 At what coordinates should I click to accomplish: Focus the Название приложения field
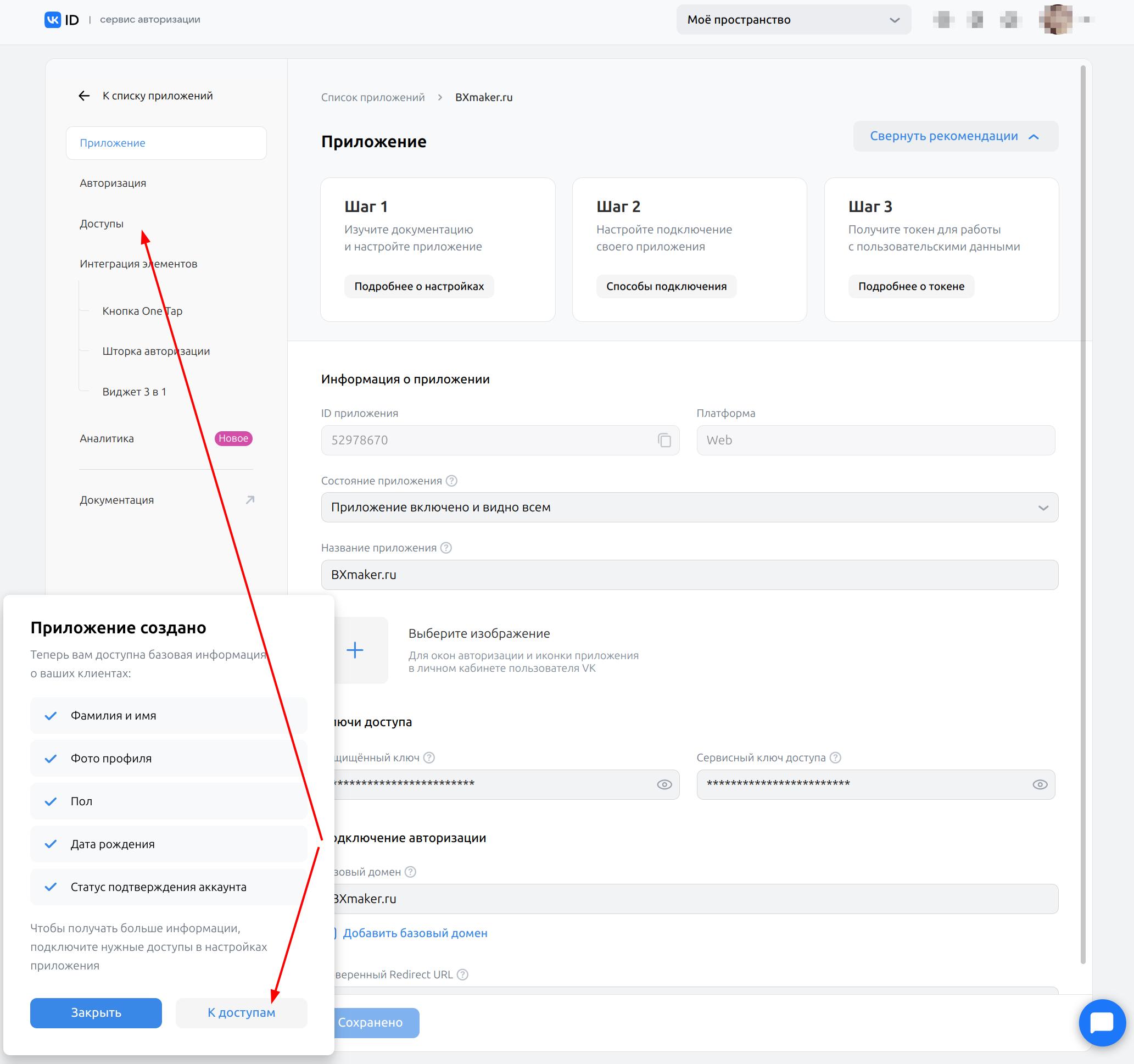click(x=689, y=575)
